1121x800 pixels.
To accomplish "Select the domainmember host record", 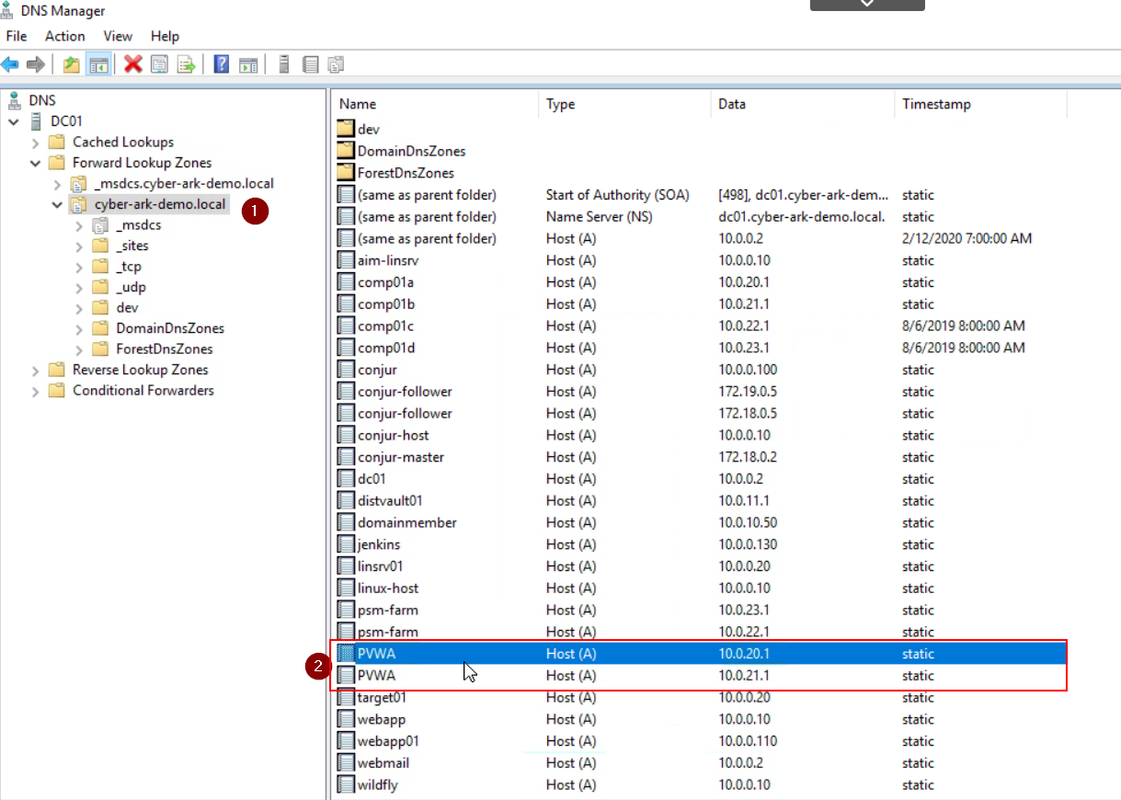I will coord(701,523).
